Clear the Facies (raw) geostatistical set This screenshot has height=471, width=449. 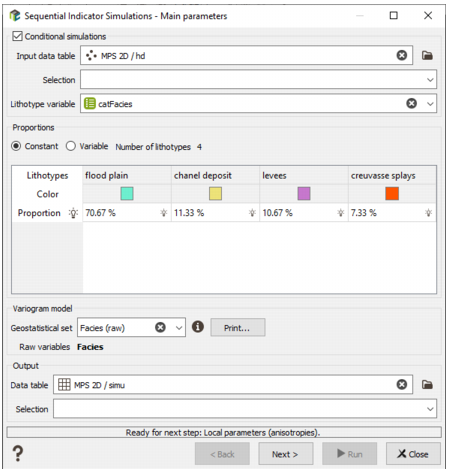click(x=160, y=327)
